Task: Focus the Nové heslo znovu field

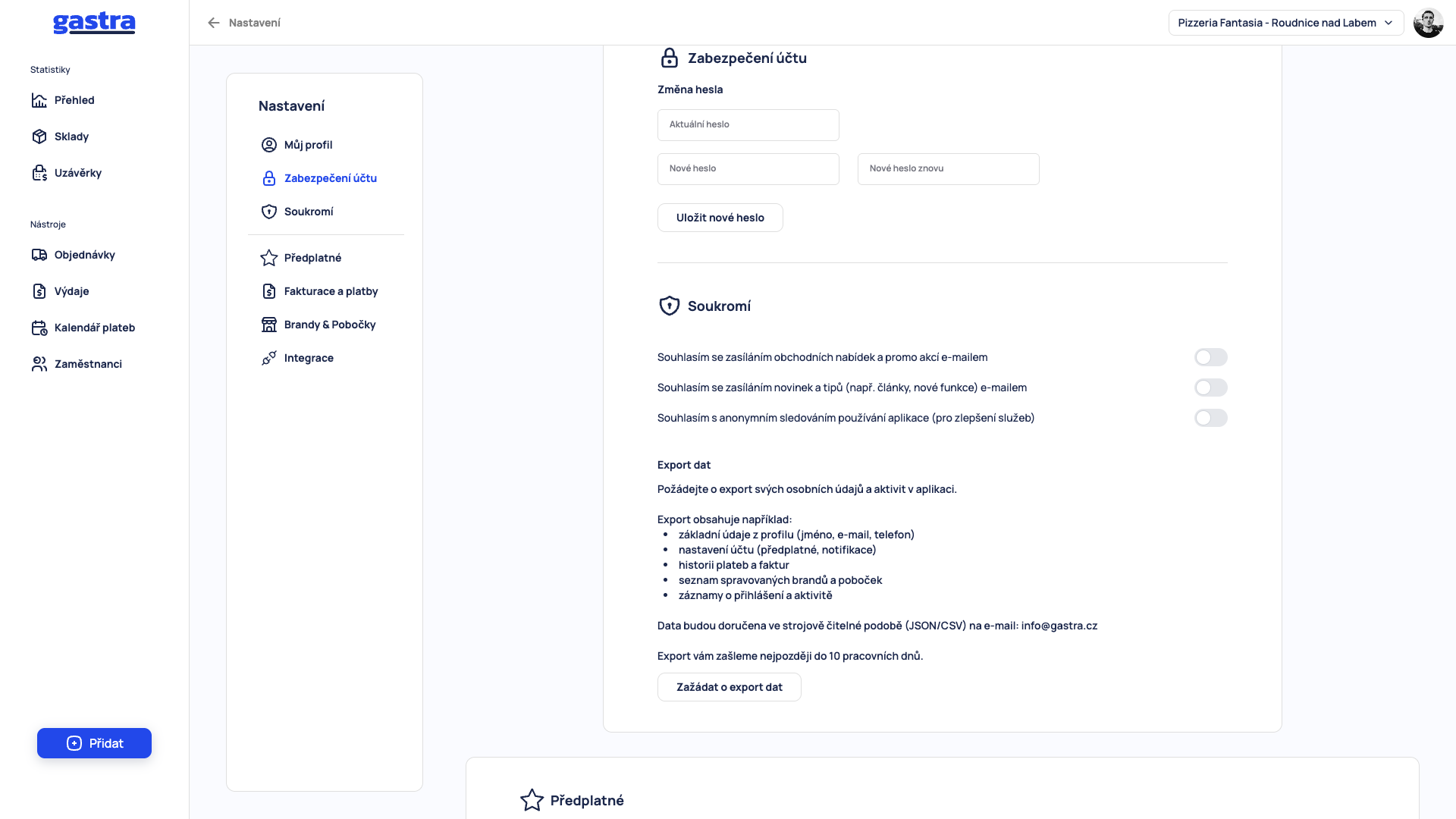Action: click(x=948, y=169)
